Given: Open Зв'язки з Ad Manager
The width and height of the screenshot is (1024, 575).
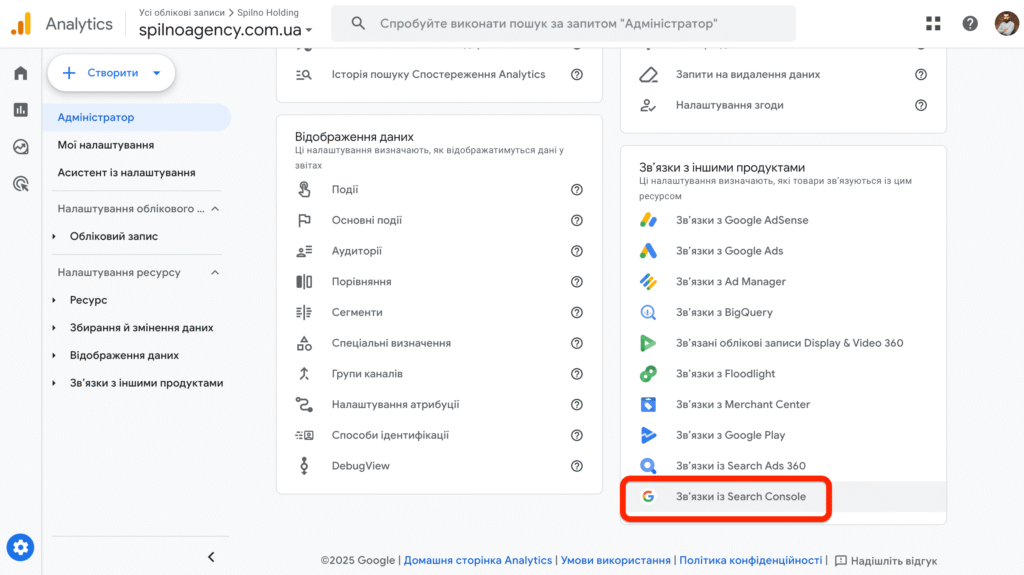Looking at the screenshot, I should click(783, 282).
